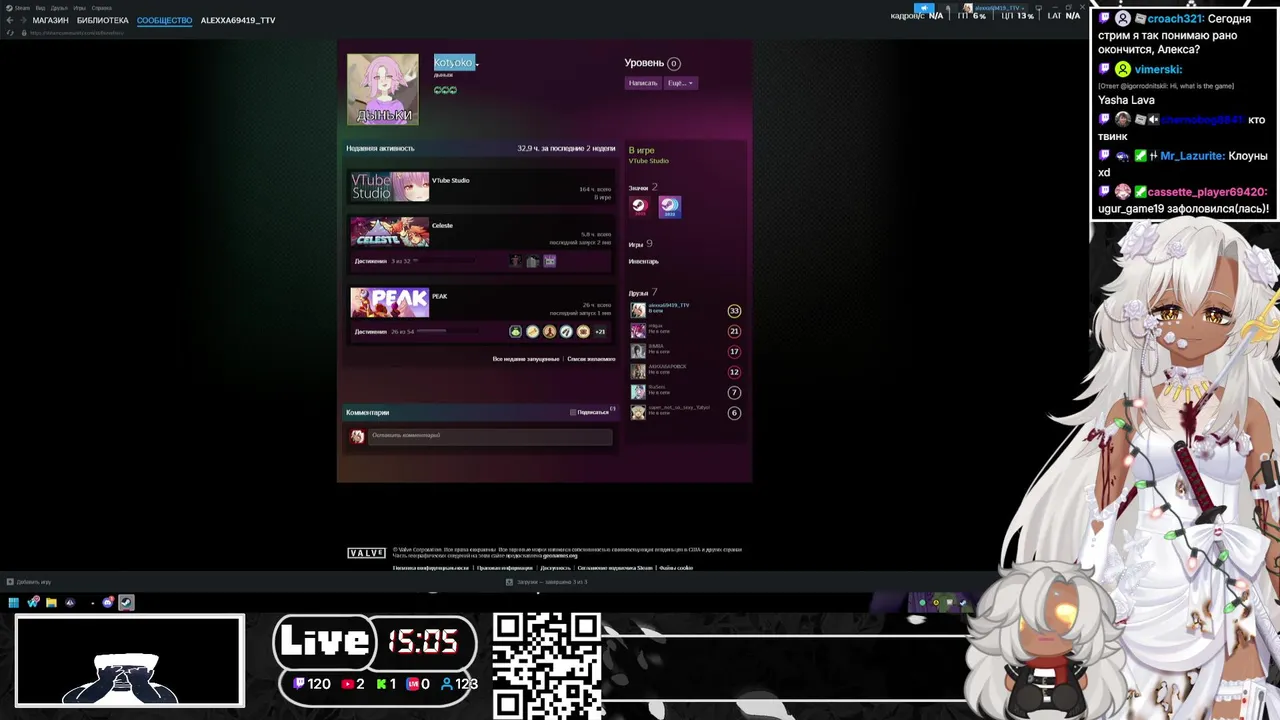
Task: Click Добавить игру at the bottom left
Action: 29,581
